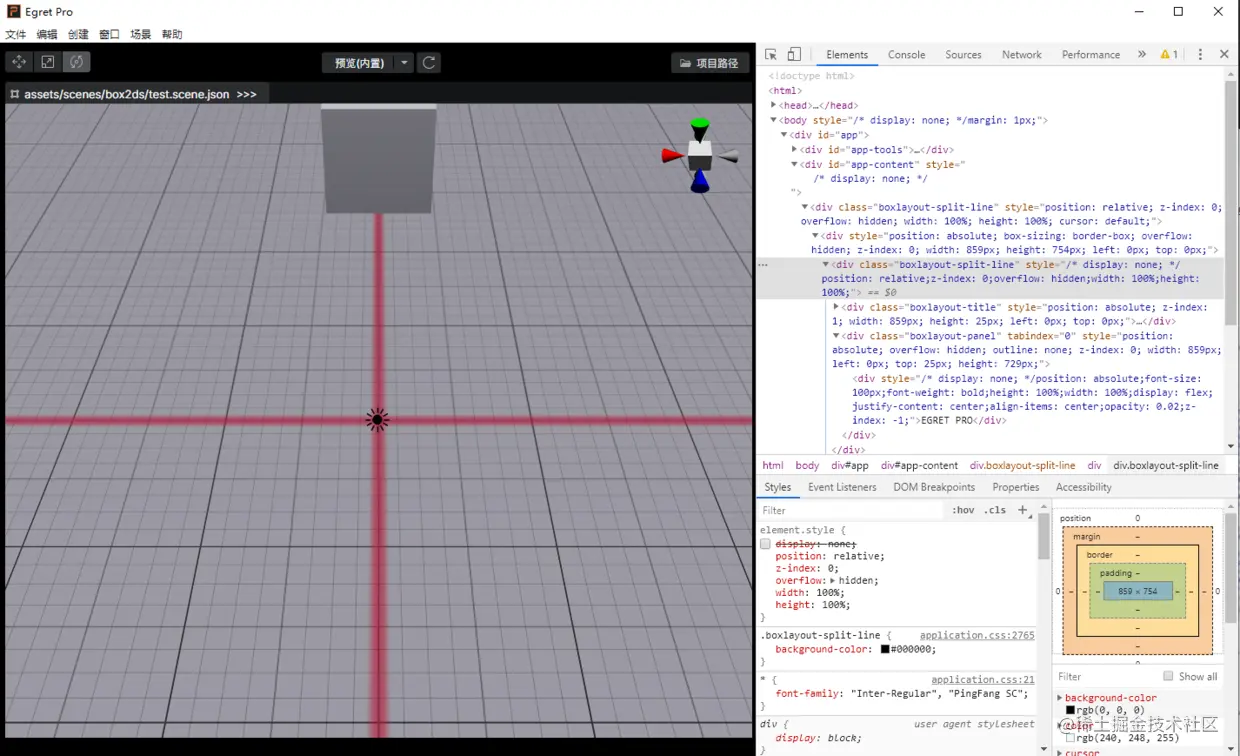Collapse the boxlayout-panel div node
Viewport: 1240px width, 756px height.
tap(836, 336)
